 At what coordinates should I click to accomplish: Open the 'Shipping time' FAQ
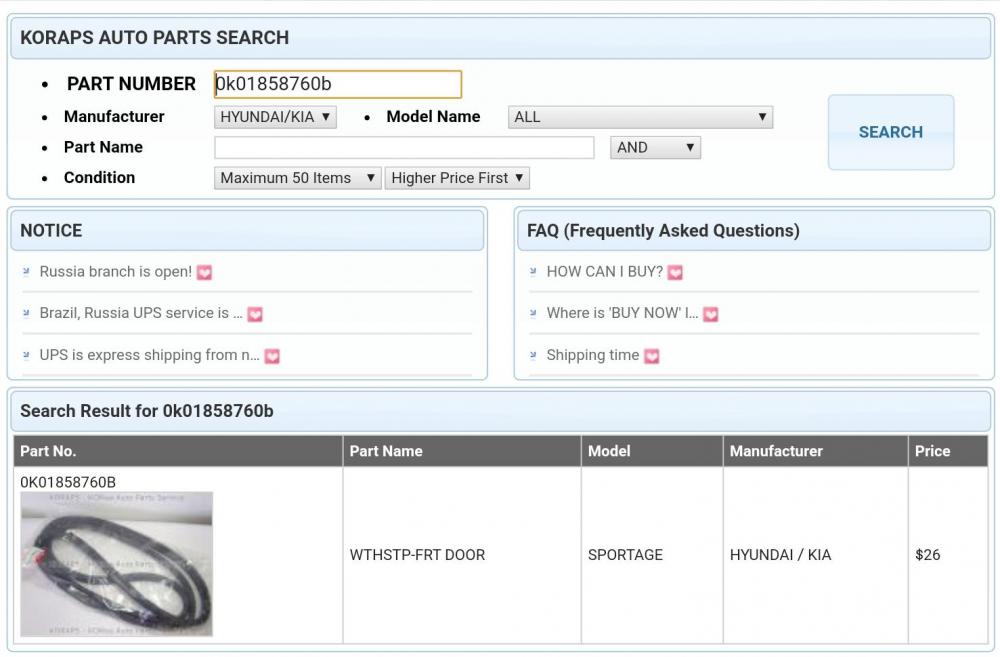point(592,355)
